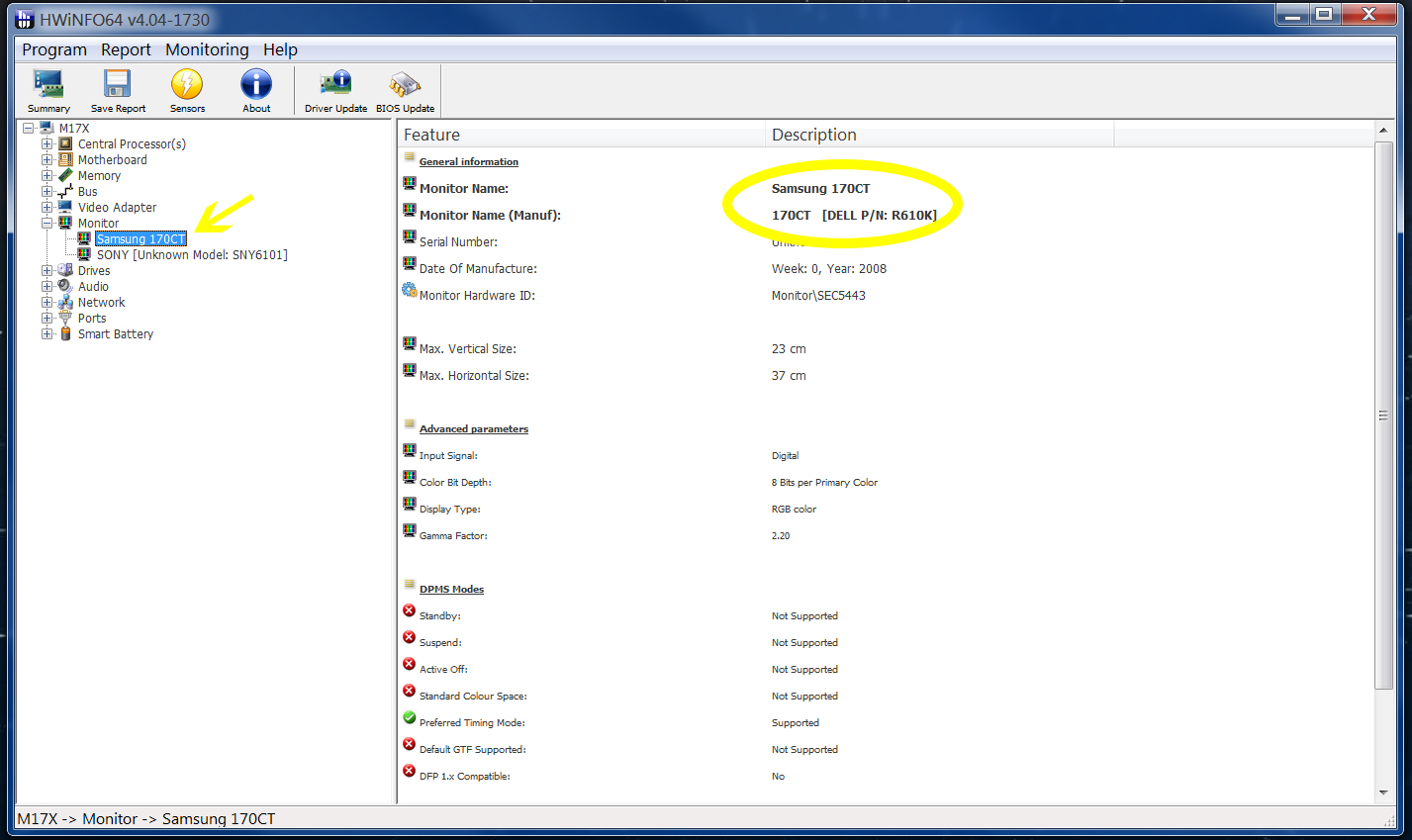Expand the Smart Battery node
This screenshot has height=840, width=1412.
[47, 333]
